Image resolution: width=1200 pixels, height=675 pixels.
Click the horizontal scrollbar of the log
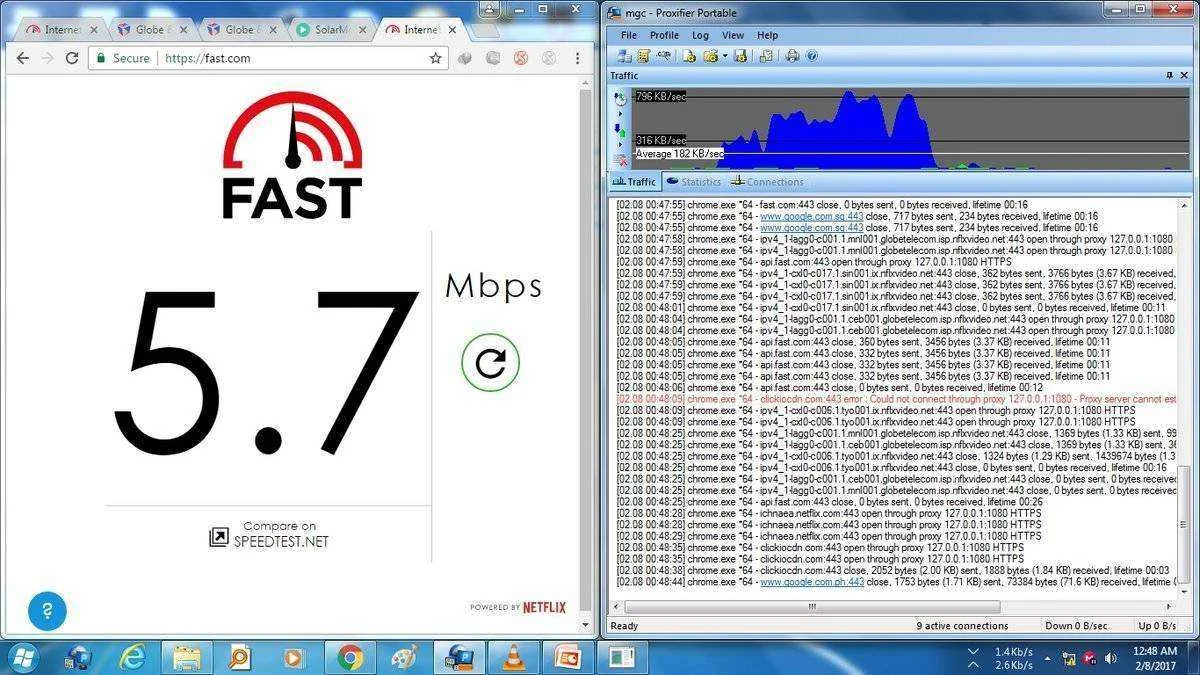[812, 607]
